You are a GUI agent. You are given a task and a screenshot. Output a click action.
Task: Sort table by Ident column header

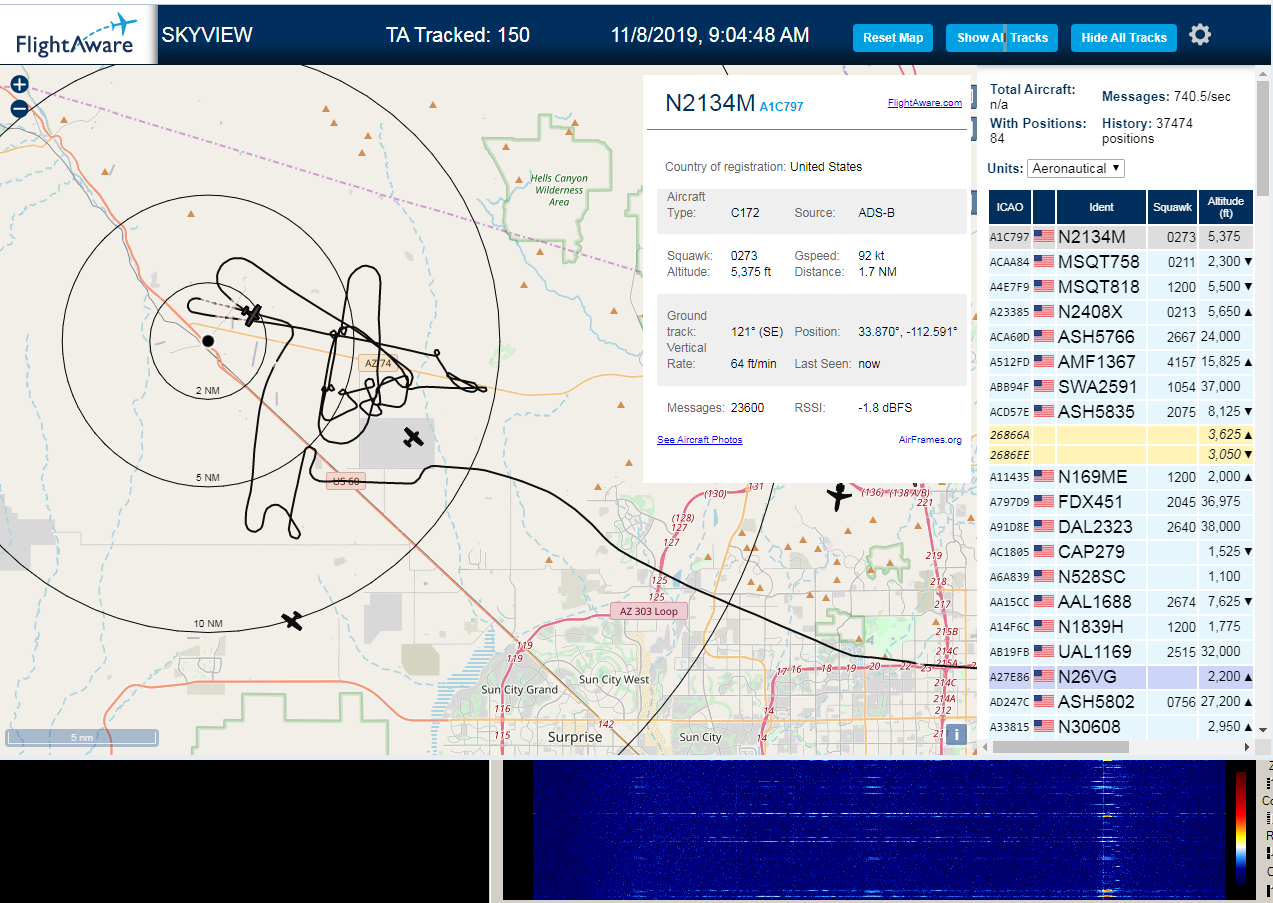pyautogui.click(x=1101, y=207)
